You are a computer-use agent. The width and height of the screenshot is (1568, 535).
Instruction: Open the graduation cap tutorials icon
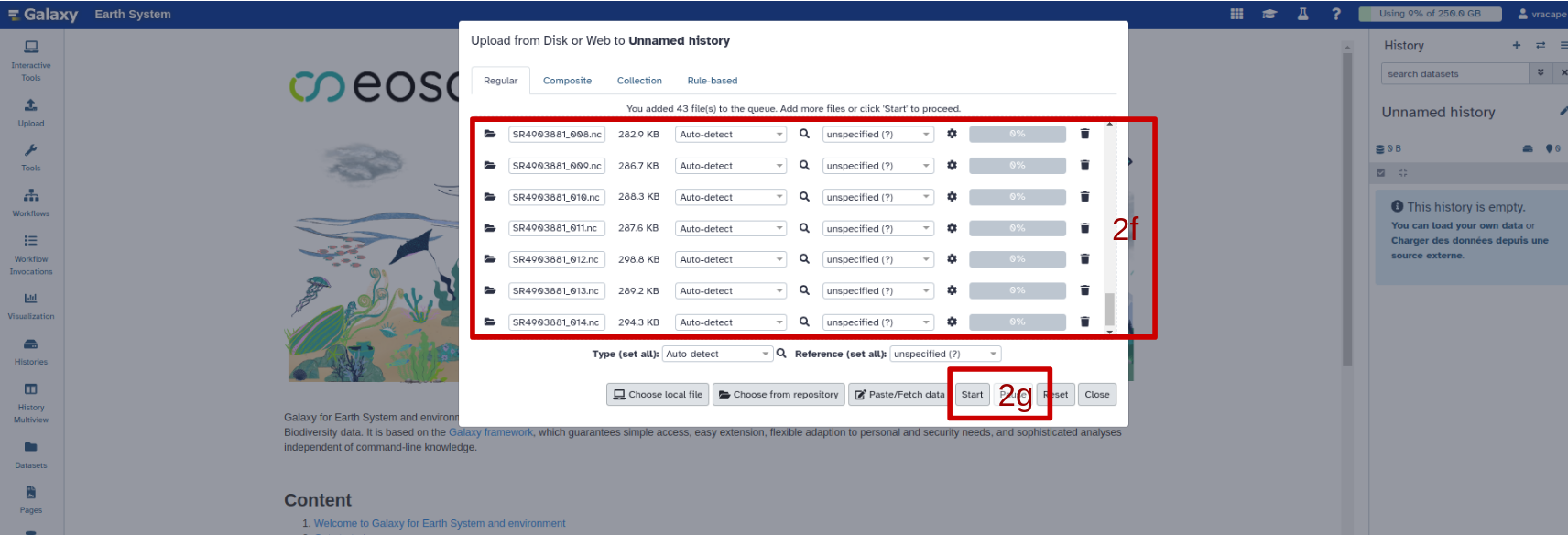tap(1269, 14)
